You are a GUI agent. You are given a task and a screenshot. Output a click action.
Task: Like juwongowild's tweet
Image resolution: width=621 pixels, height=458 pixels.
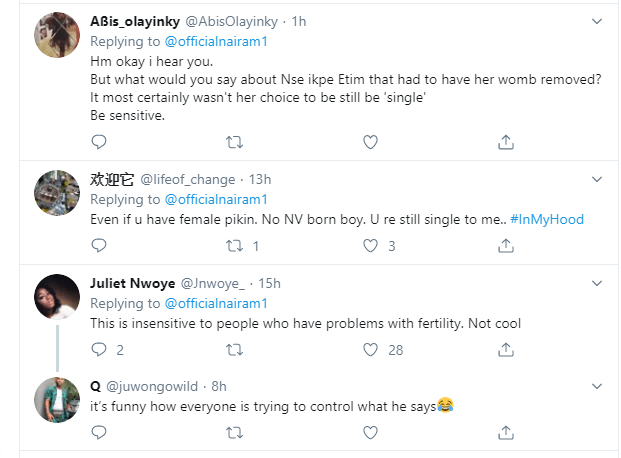pos(370,432)
